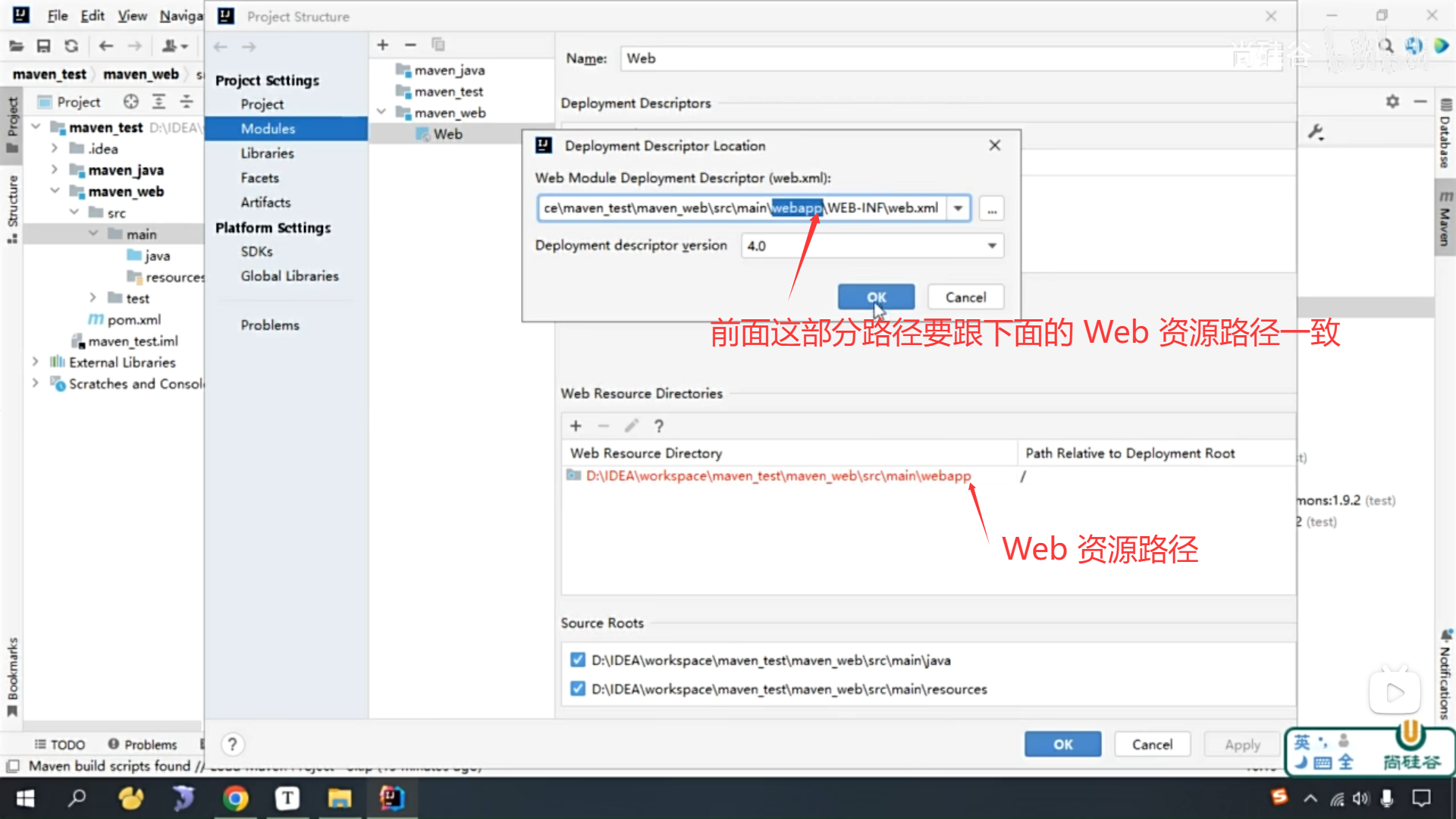This screenshot has height=819, width=1456.
Task: Click the browse ellipsis button for web.xml
Action: 992,209
